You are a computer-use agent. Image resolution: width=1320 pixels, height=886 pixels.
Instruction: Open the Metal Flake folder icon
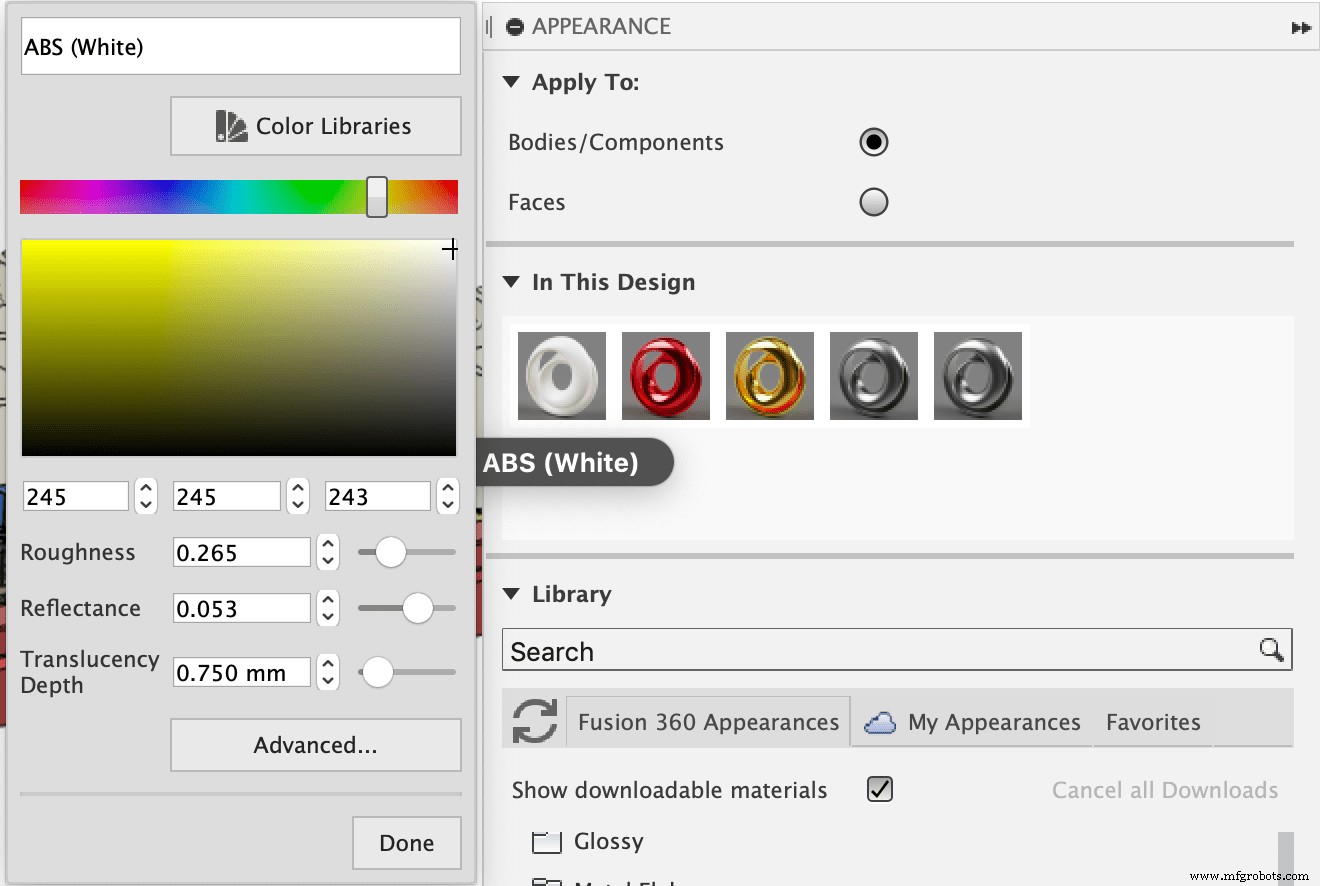pos(546,880)
